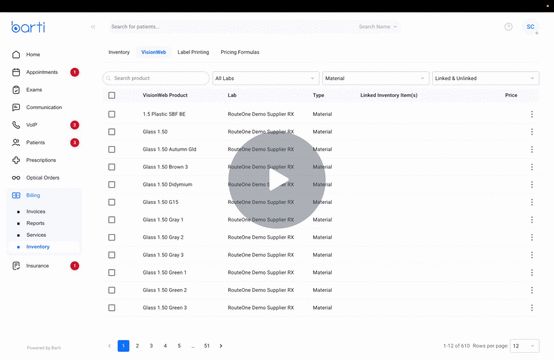
Task: Go to page 51
Action: 207,346
